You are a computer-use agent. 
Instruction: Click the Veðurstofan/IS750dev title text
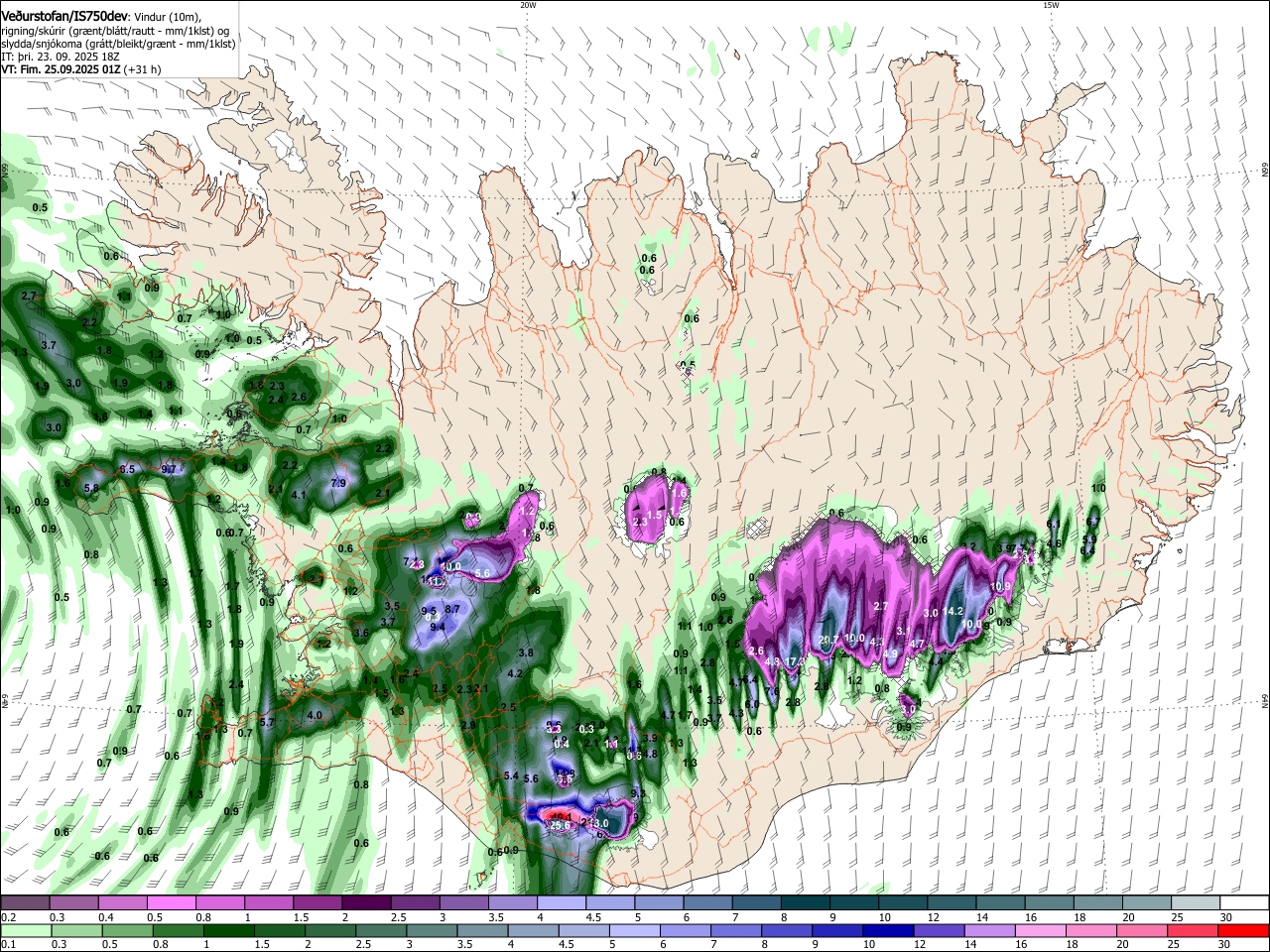(x=64, y=16)
